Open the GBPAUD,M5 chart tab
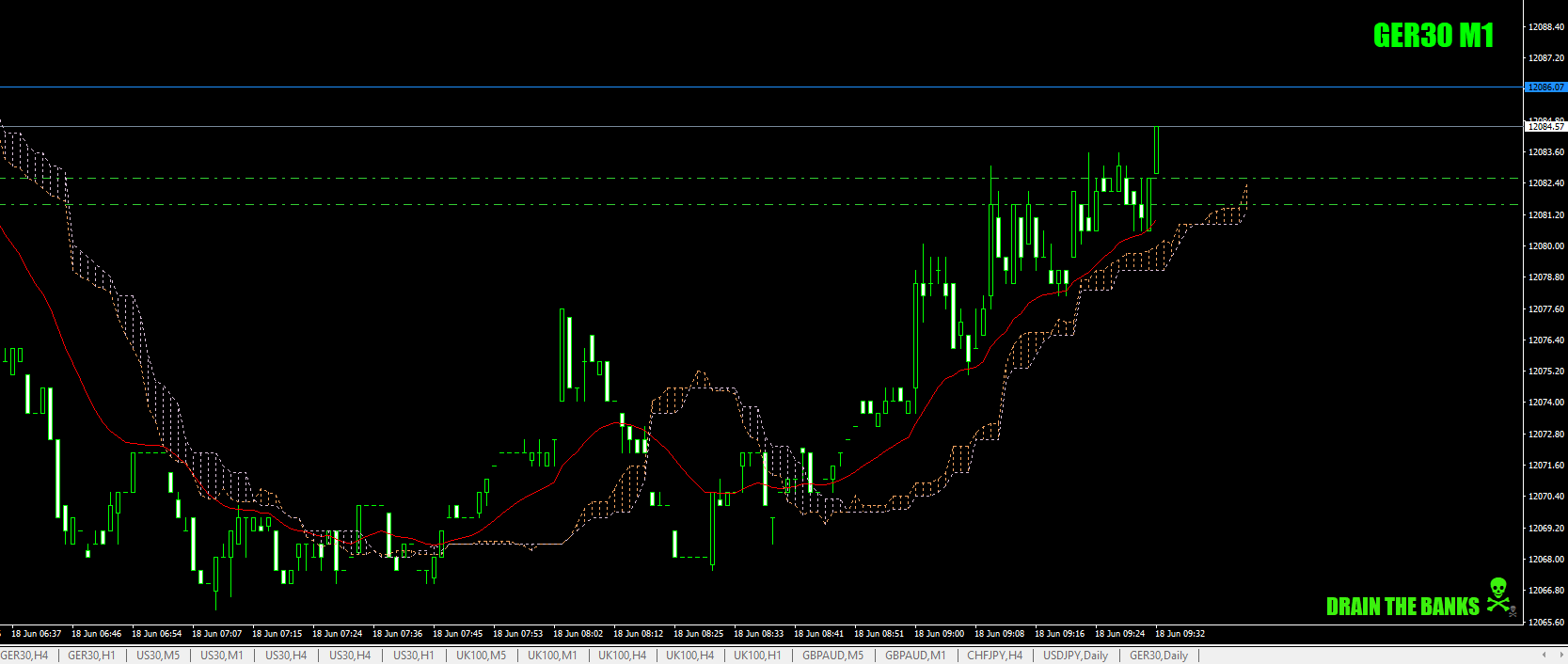Screen dimensions: 1568x664 tap(832, 656)
